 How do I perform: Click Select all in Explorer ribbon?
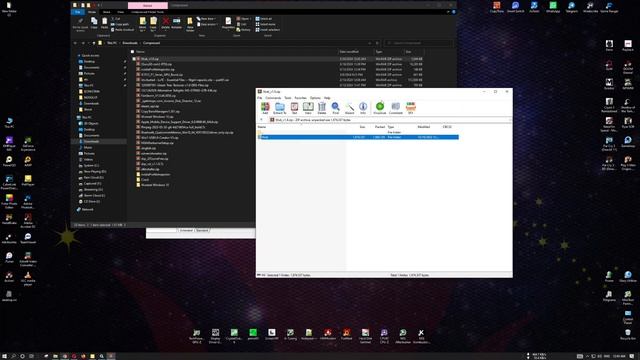pos(264,19)
